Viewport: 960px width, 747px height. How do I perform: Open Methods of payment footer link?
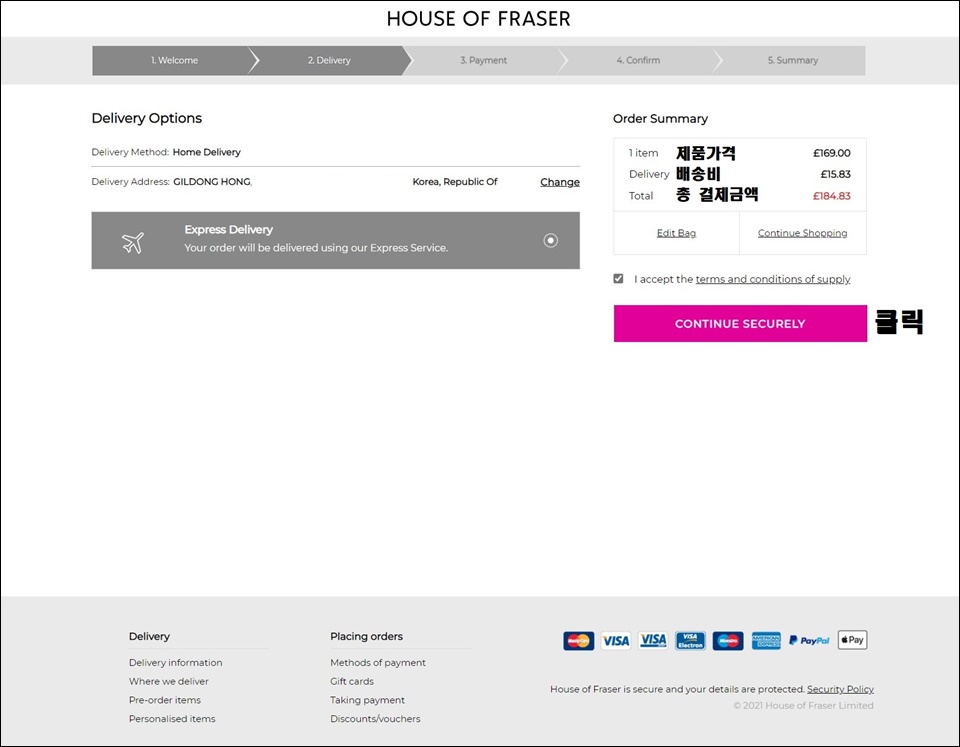pyautogui.click(x=378, y=663)
